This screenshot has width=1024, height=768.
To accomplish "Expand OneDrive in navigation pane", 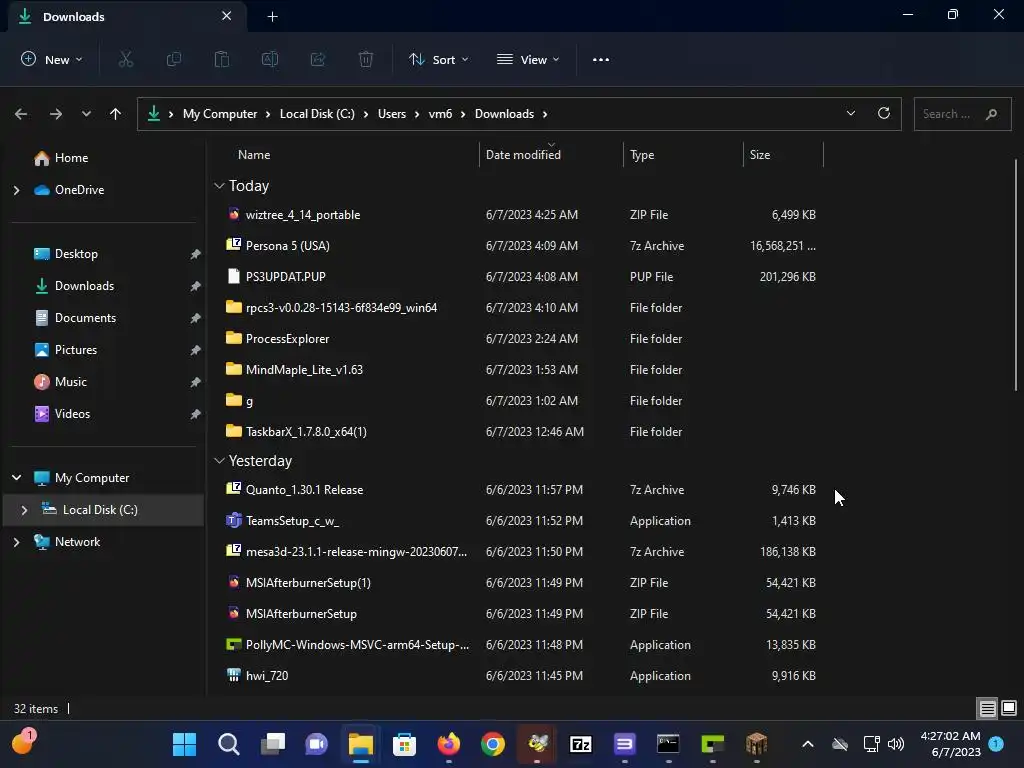I will click(16, 191).
